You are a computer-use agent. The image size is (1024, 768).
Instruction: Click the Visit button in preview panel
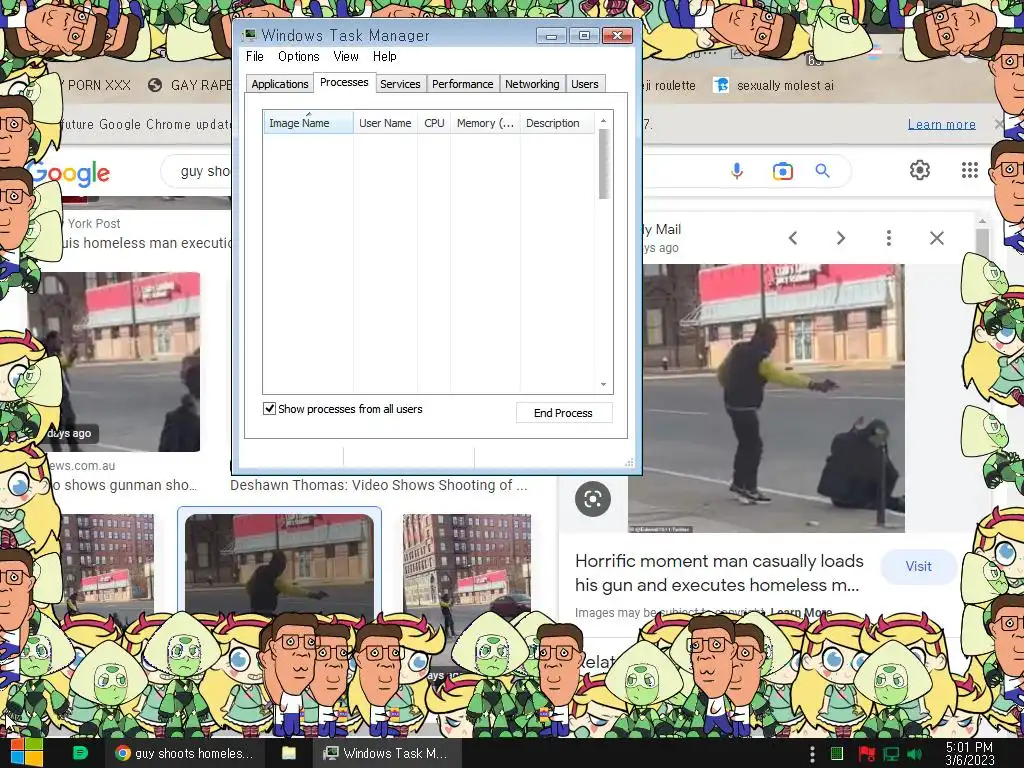click(x=918, y=566)
